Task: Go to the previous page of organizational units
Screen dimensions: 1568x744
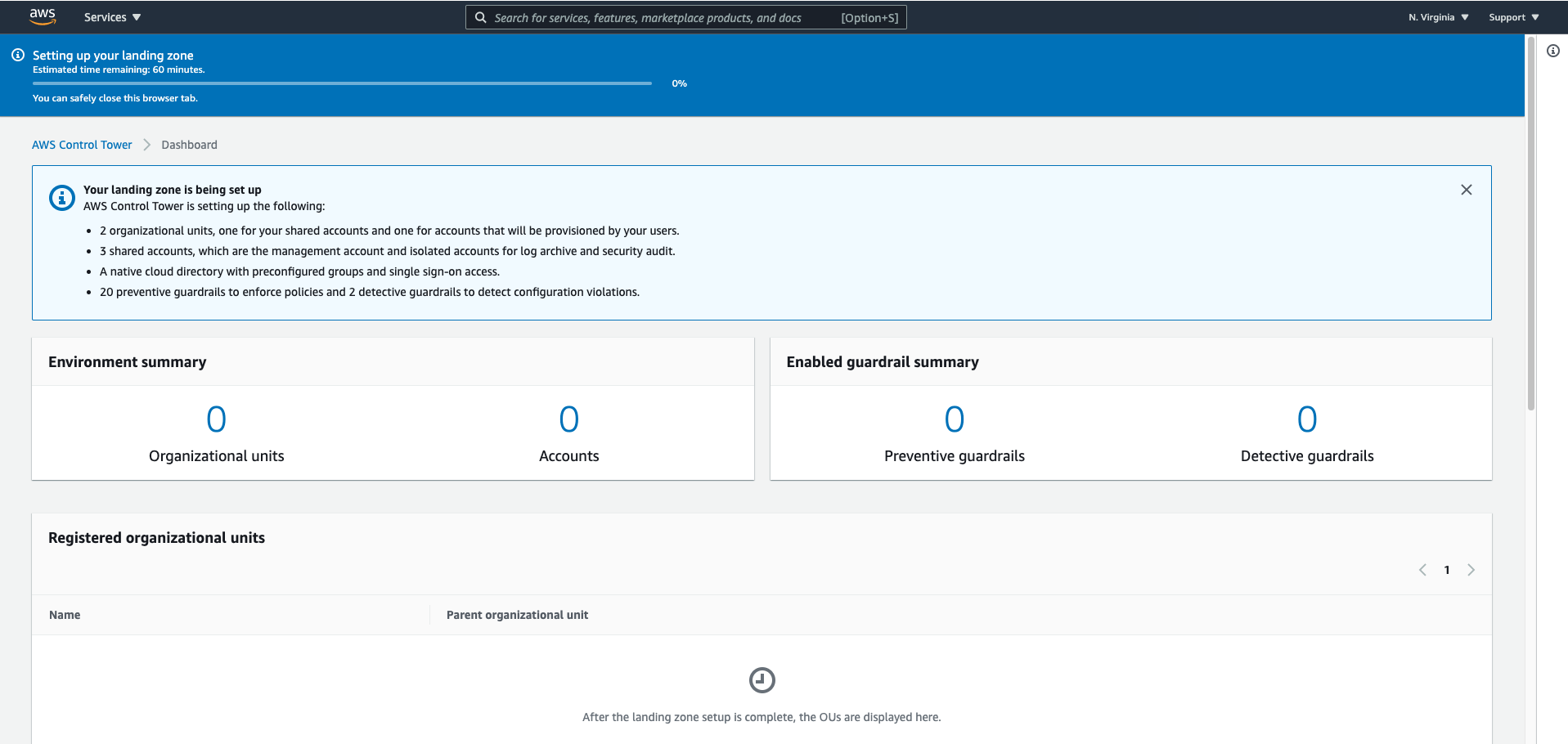Action: coord(1422,570)
